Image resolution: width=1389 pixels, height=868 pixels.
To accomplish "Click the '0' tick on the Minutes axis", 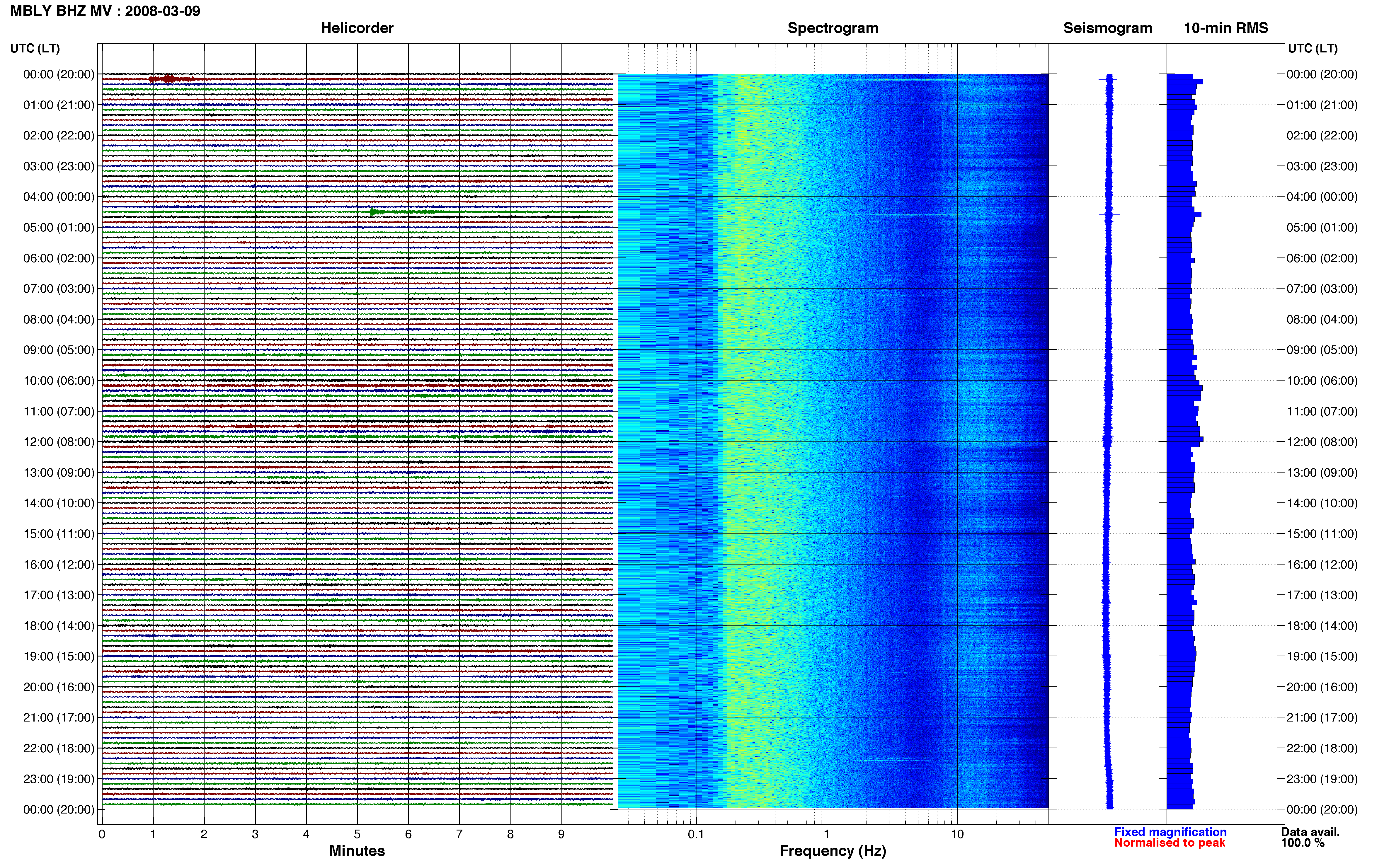I will tap(102, 834).
